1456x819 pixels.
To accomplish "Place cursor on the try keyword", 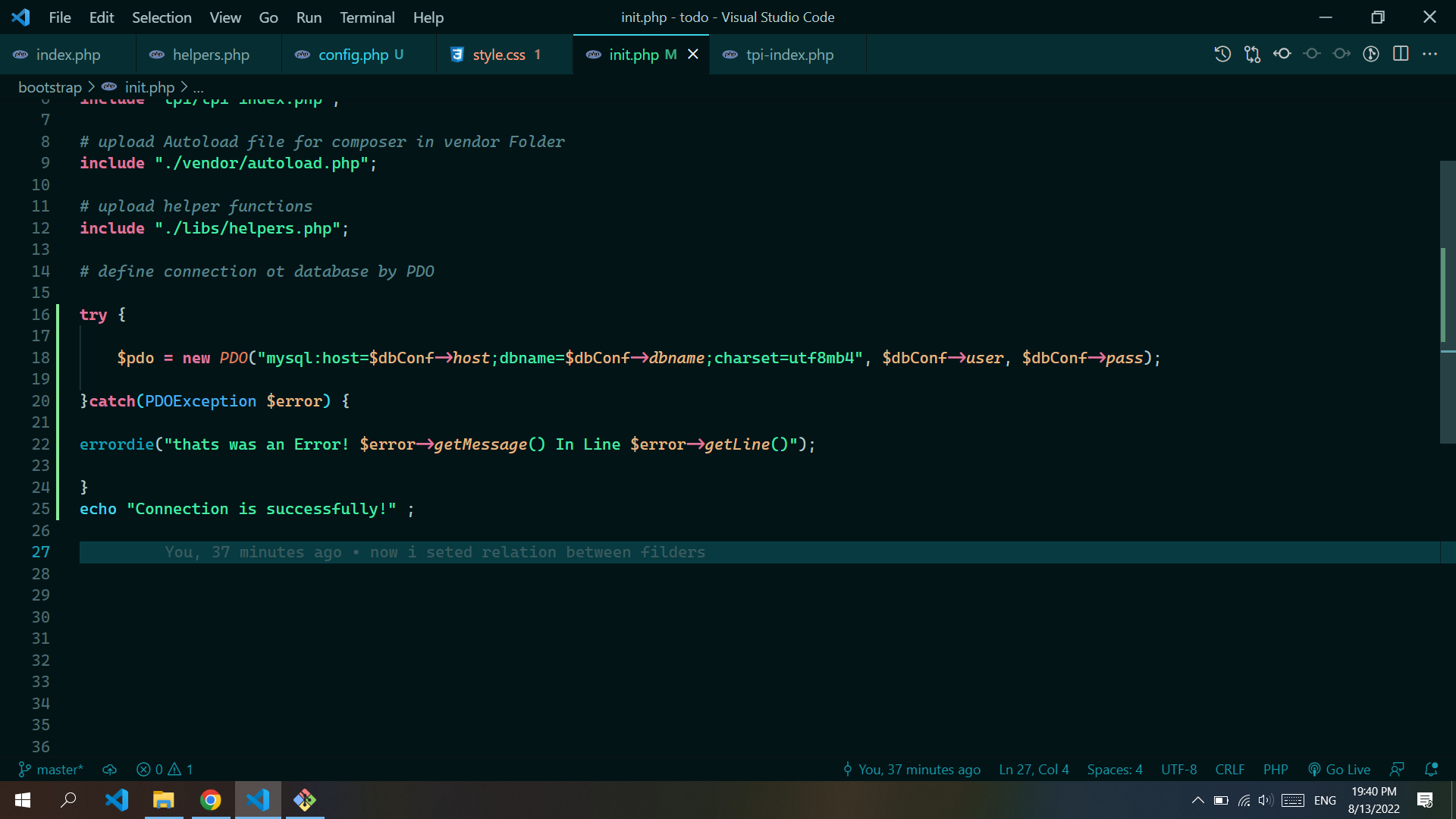I will pyautogui.click(x=93, y=314).
